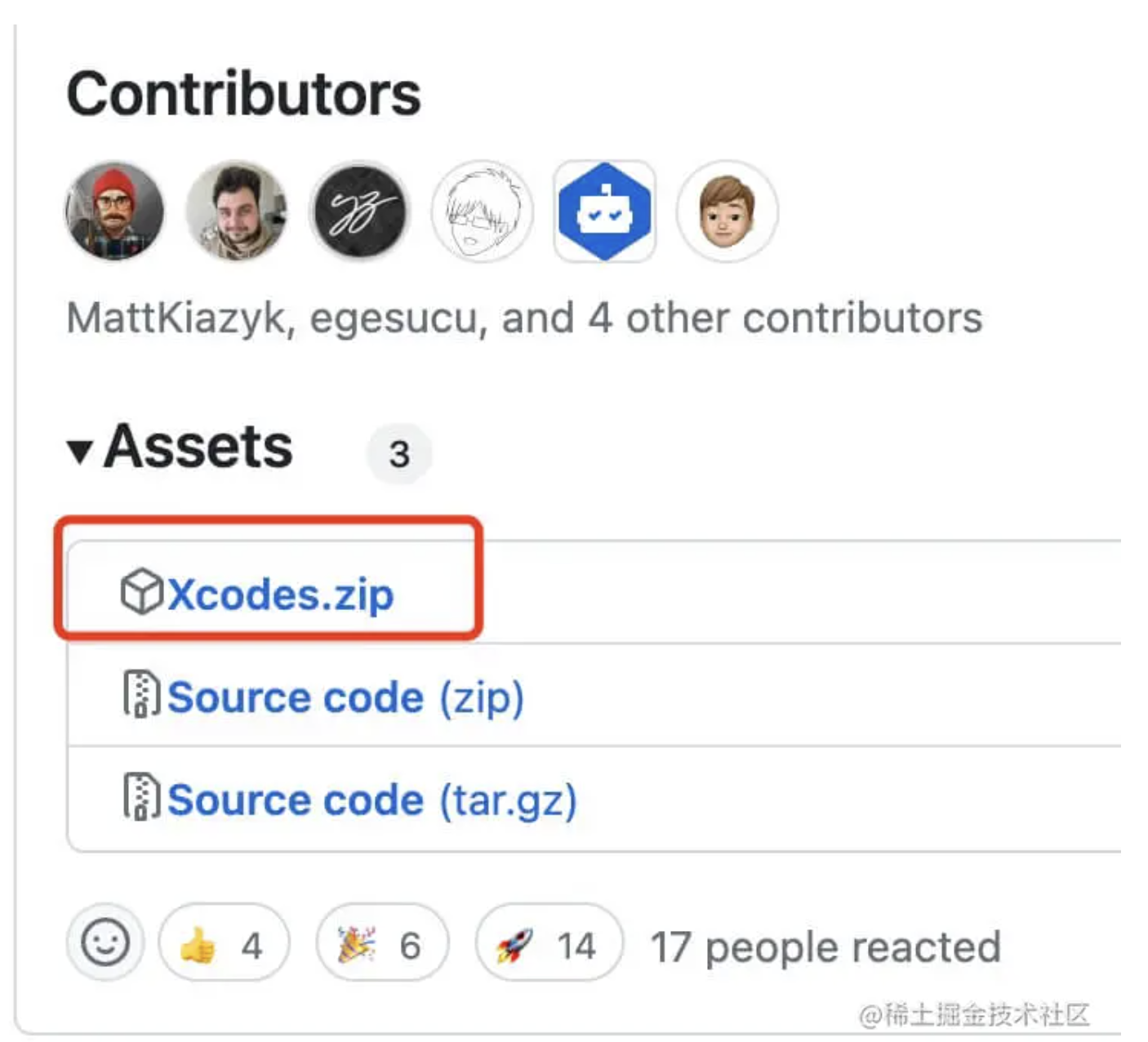
Task: Click the assets count badge 3
Action: pos(399,454)
